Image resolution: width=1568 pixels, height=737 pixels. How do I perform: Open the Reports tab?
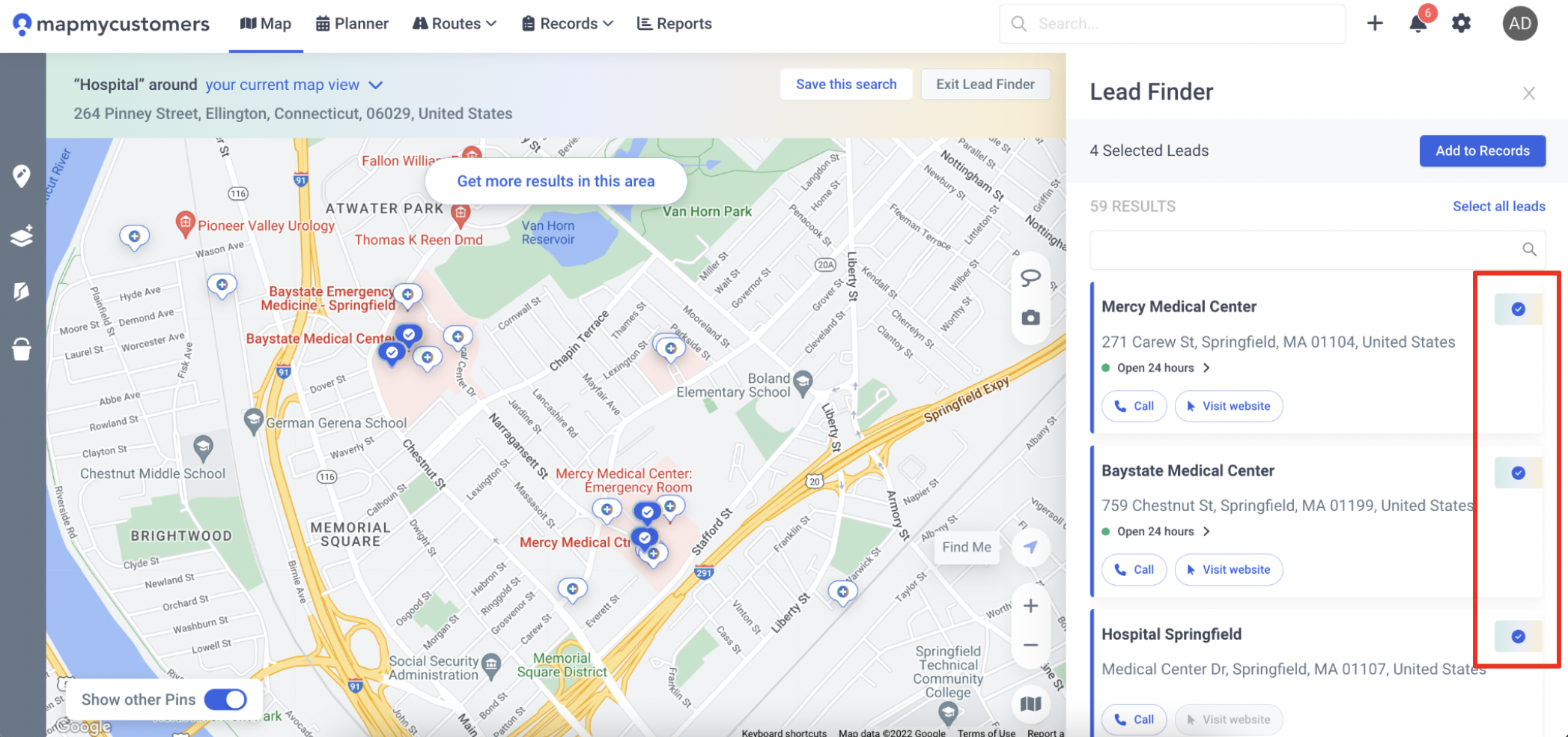point(674,24)
